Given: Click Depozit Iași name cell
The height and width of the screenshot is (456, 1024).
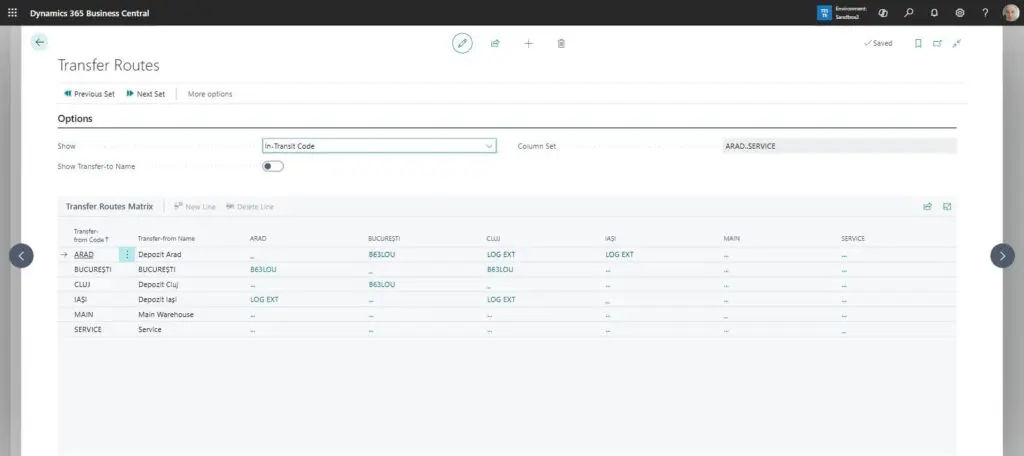Looking at the screenshot, I should tap(157, 299).
